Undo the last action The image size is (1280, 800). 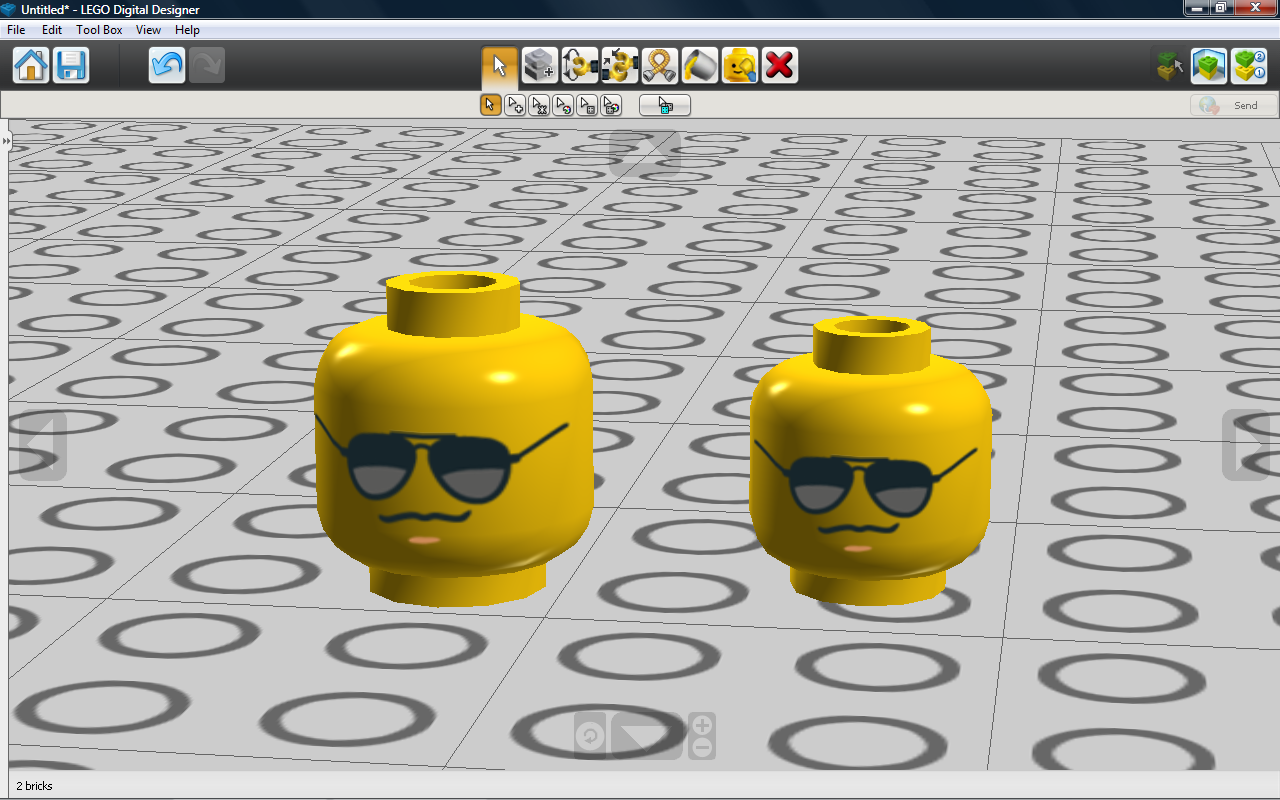167,65
